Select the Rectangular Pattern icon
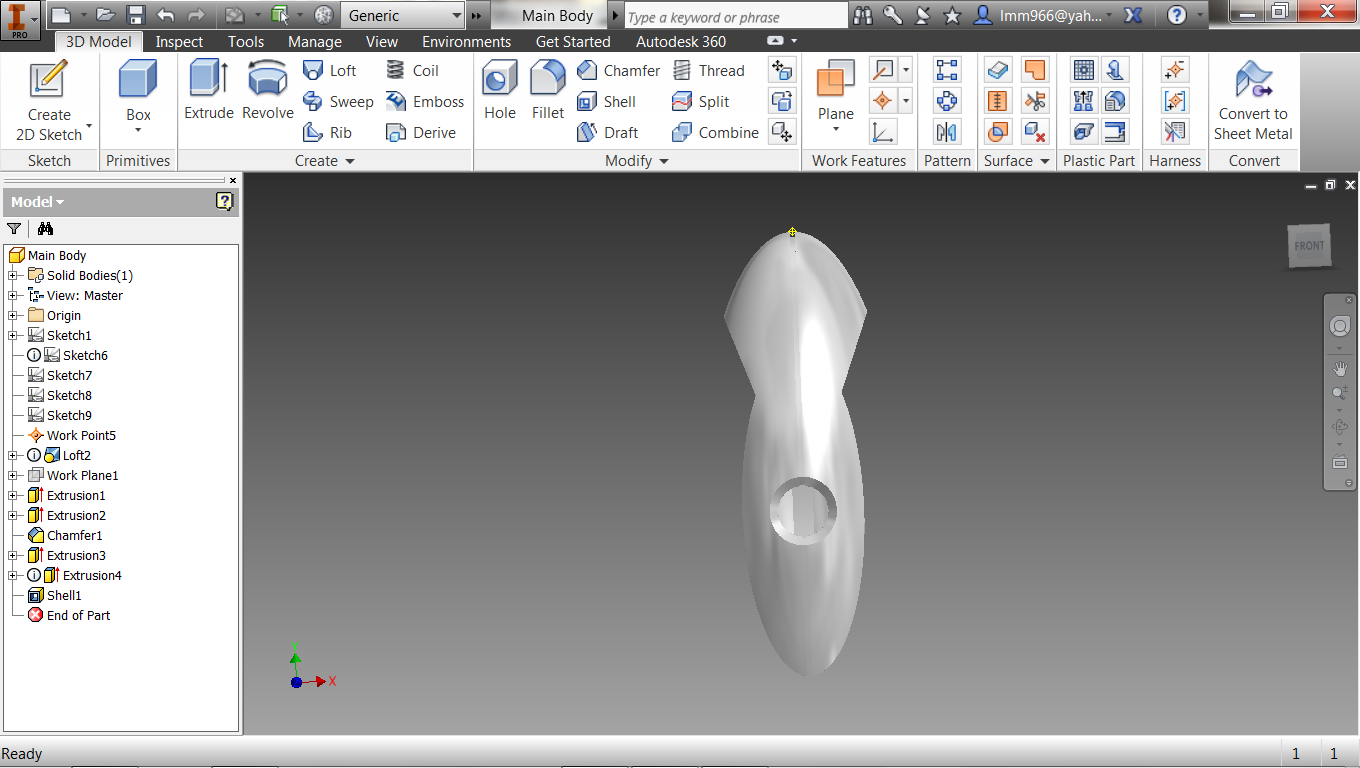Screen dimensions: 1360x768 (x=947, y=70)
